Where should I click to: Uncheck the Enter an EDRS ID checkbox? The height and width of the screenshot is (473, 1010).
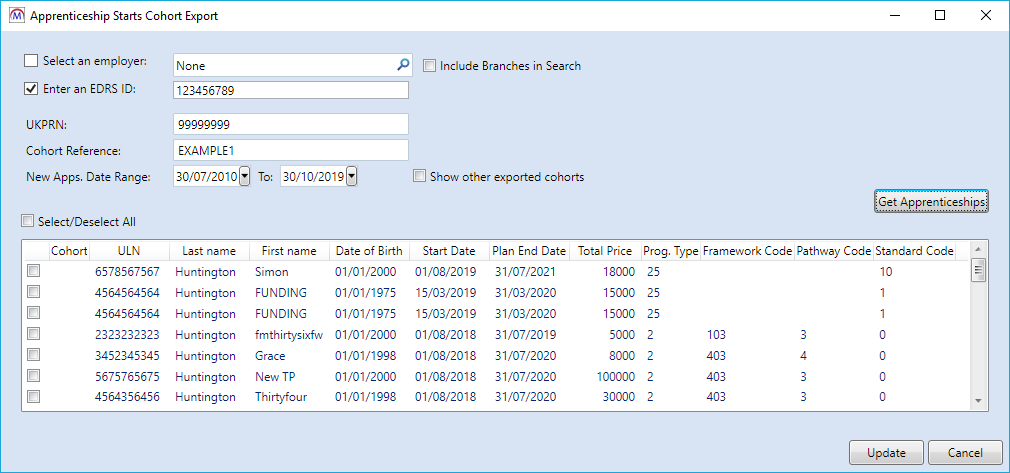[31, 89]
